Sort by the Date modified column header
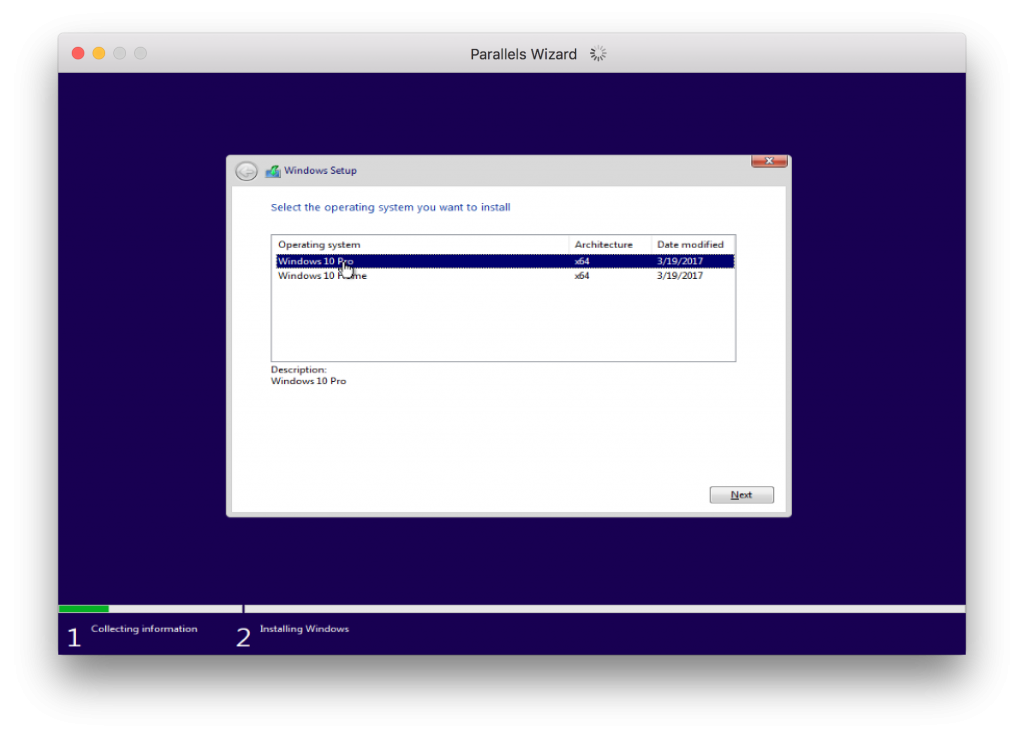This screenshot has width=1024, height=738. 691,244
